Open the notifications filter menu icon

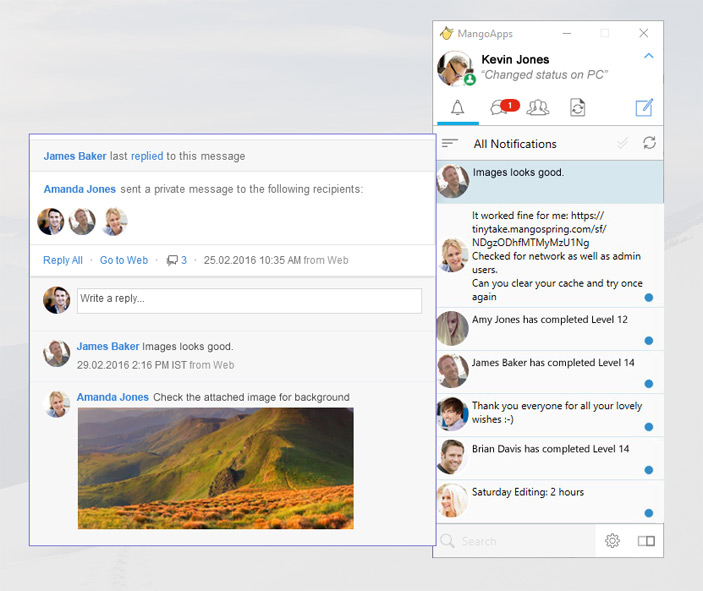pos(450,143)
